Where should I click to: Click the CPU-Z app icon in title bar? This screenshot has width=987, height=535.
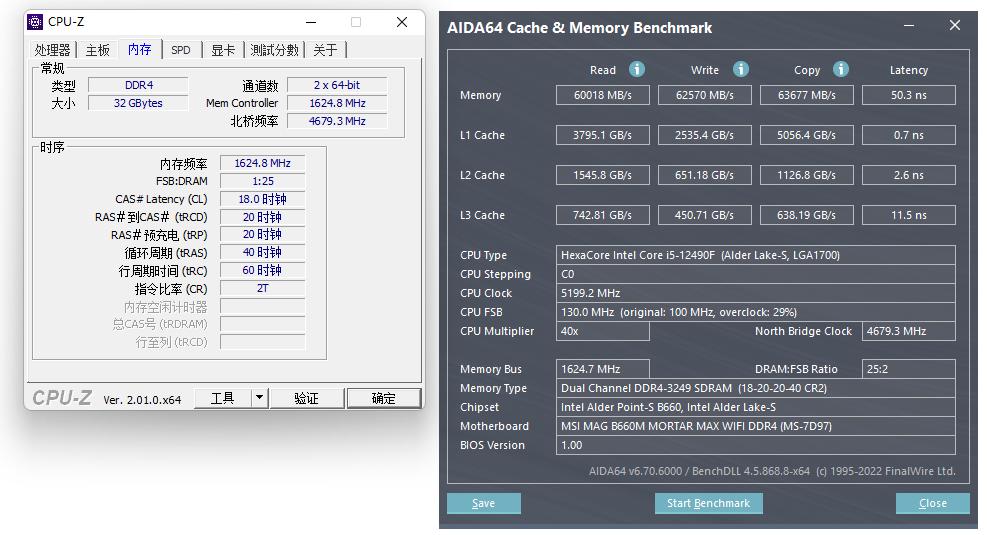35,22
